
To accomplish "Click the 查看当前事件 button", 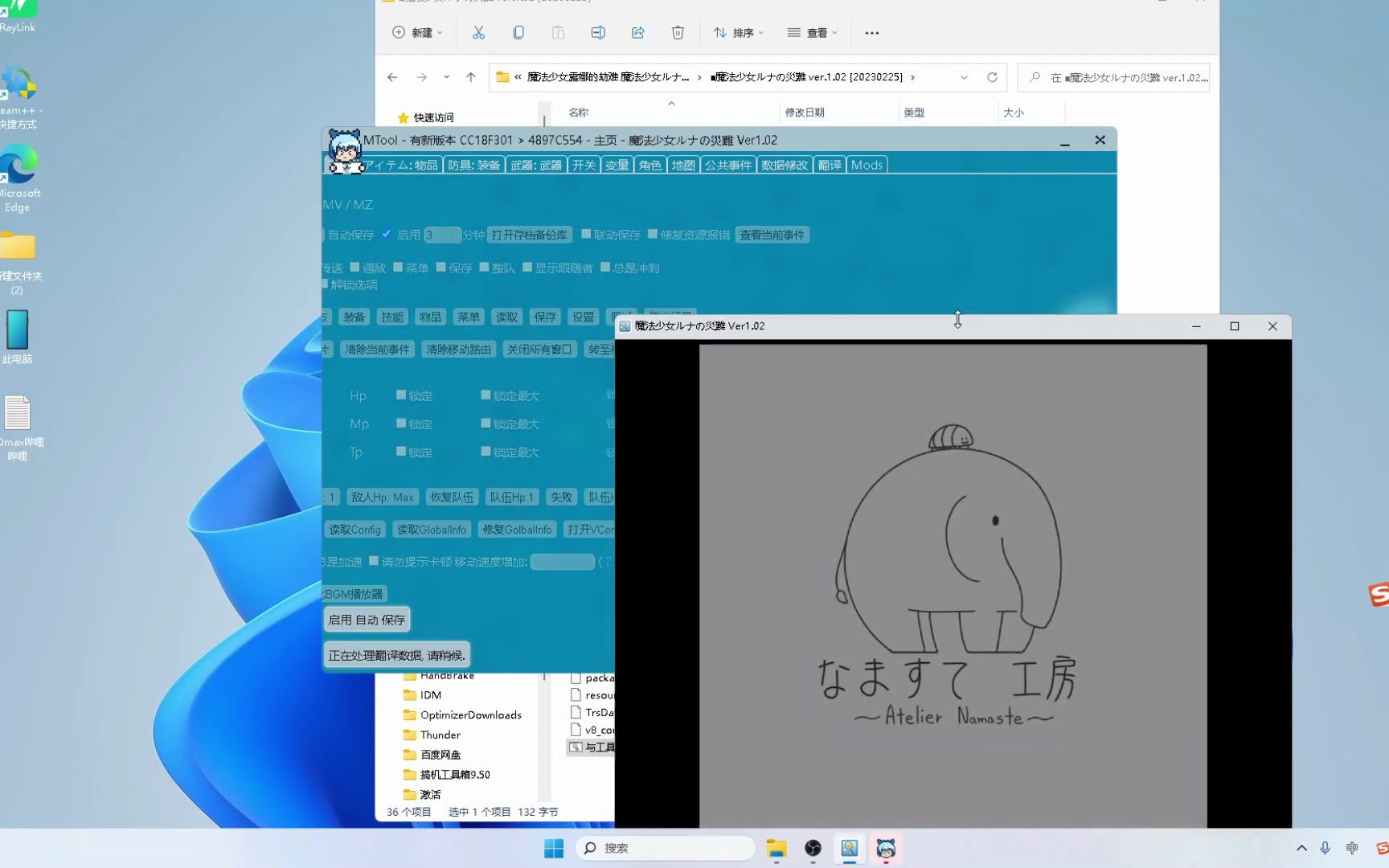I will [772, 235].
